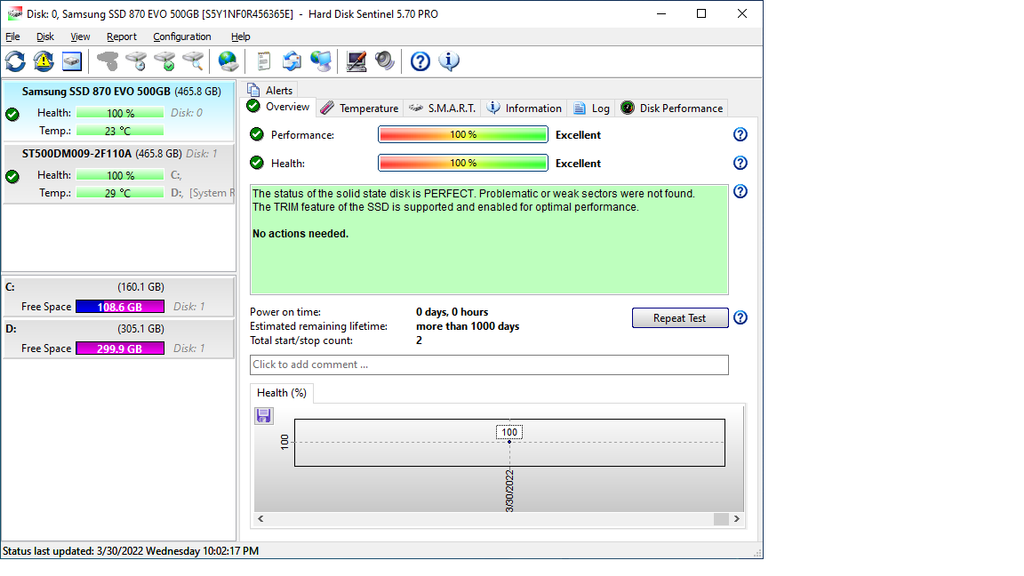The image size is (1024, 576).
Task: Click the 100 data point on Health graph
Action: click(509, 441)
